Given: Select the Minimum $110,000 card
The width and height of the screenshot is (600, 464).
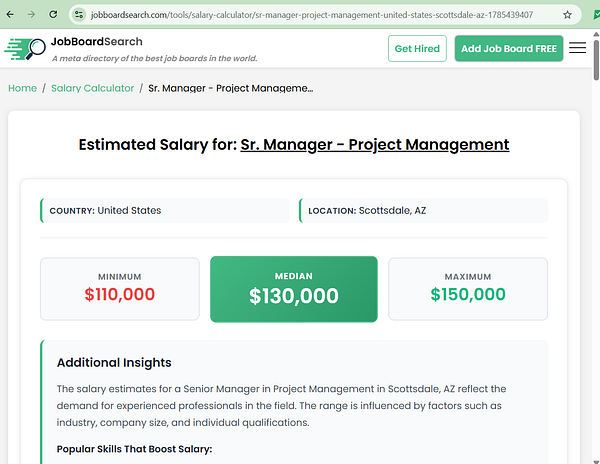Looking at the screenshot, I should click(x=120, y=289).
